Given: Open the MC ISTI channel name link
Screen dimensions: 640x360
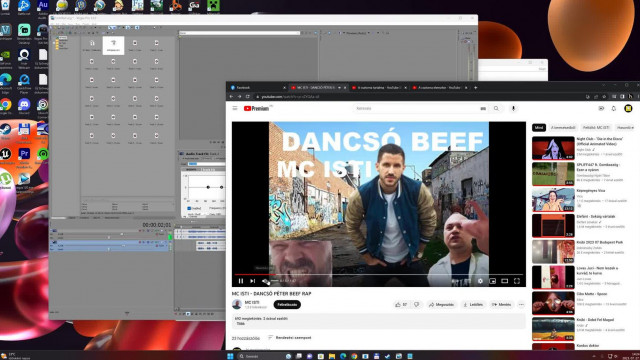Looking at the screenshot, I should coord(252,302).
